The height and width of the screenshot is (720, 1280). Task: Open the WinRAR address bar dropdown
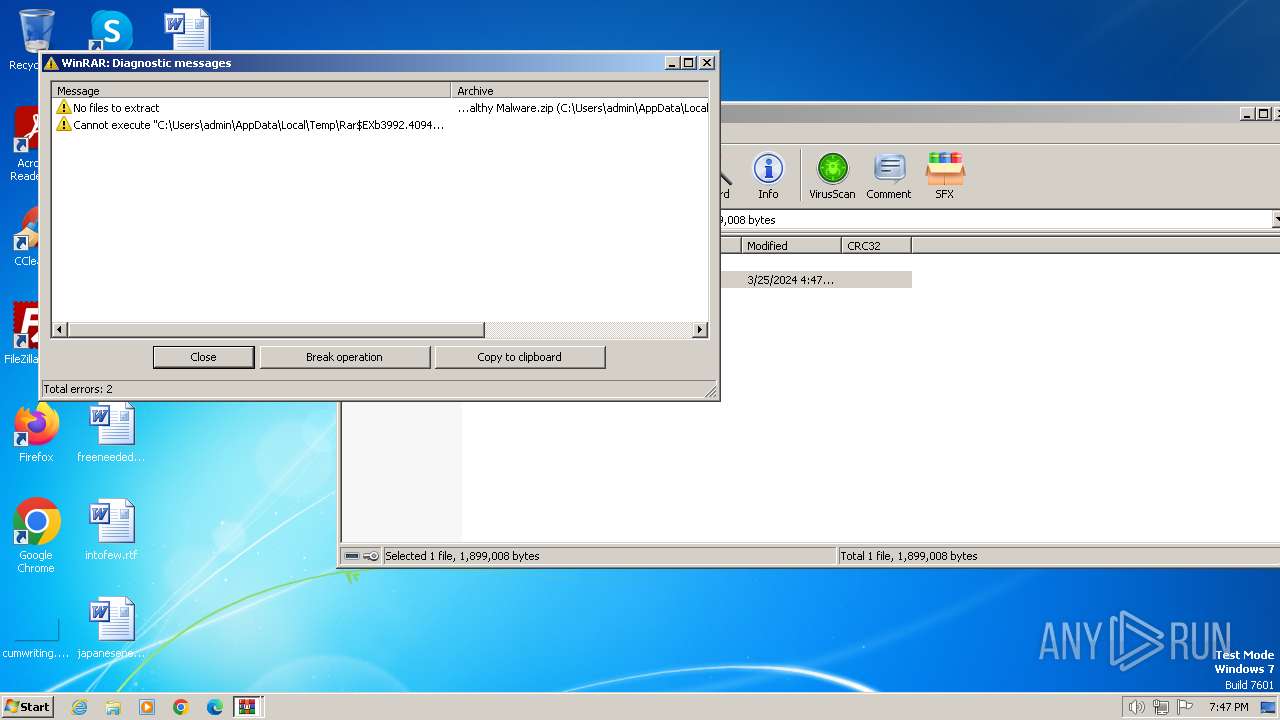(1275, 220)
